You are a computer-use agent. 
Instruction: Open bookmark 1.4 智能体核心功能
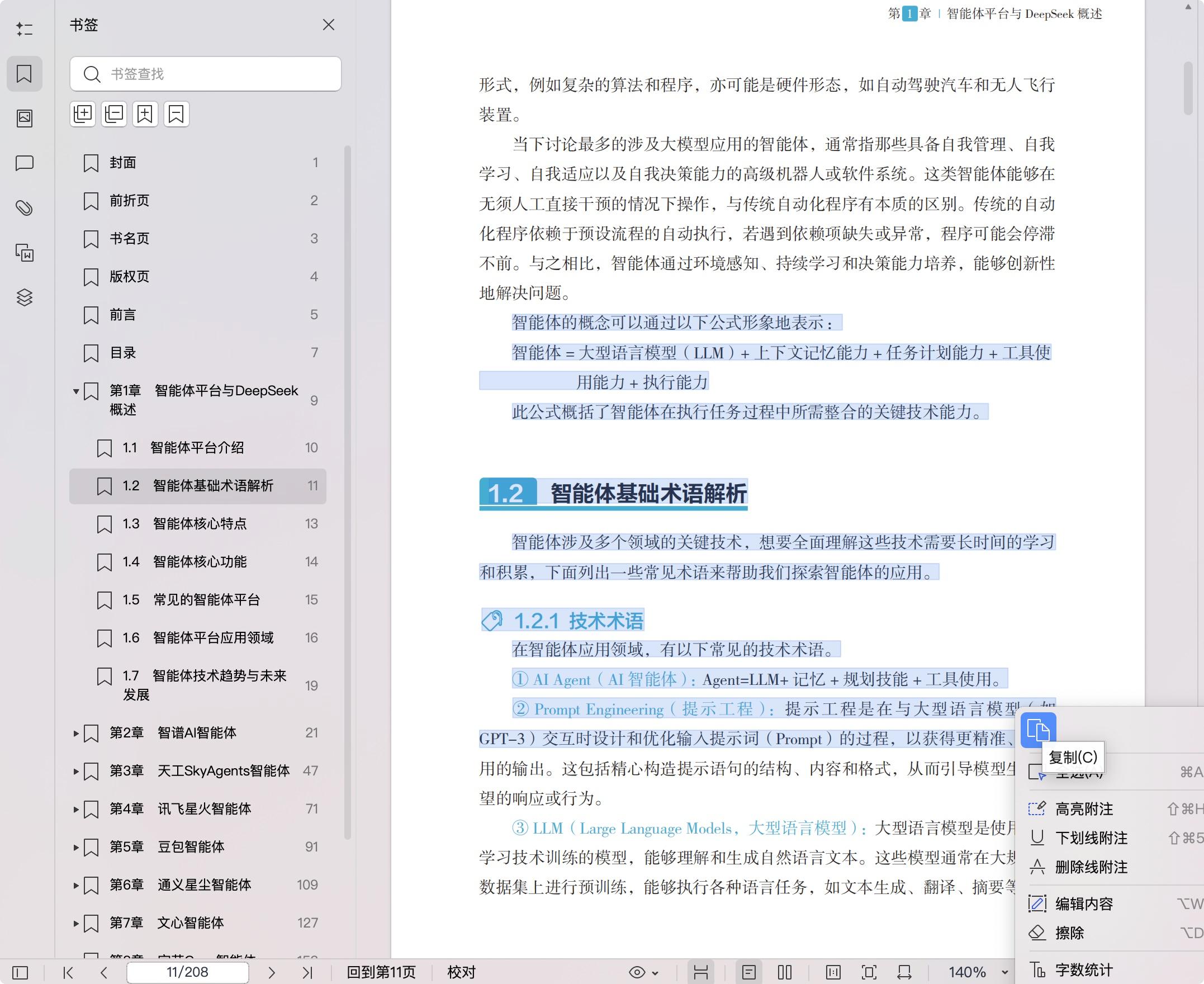pyautogui.click(x=198, y=562)
